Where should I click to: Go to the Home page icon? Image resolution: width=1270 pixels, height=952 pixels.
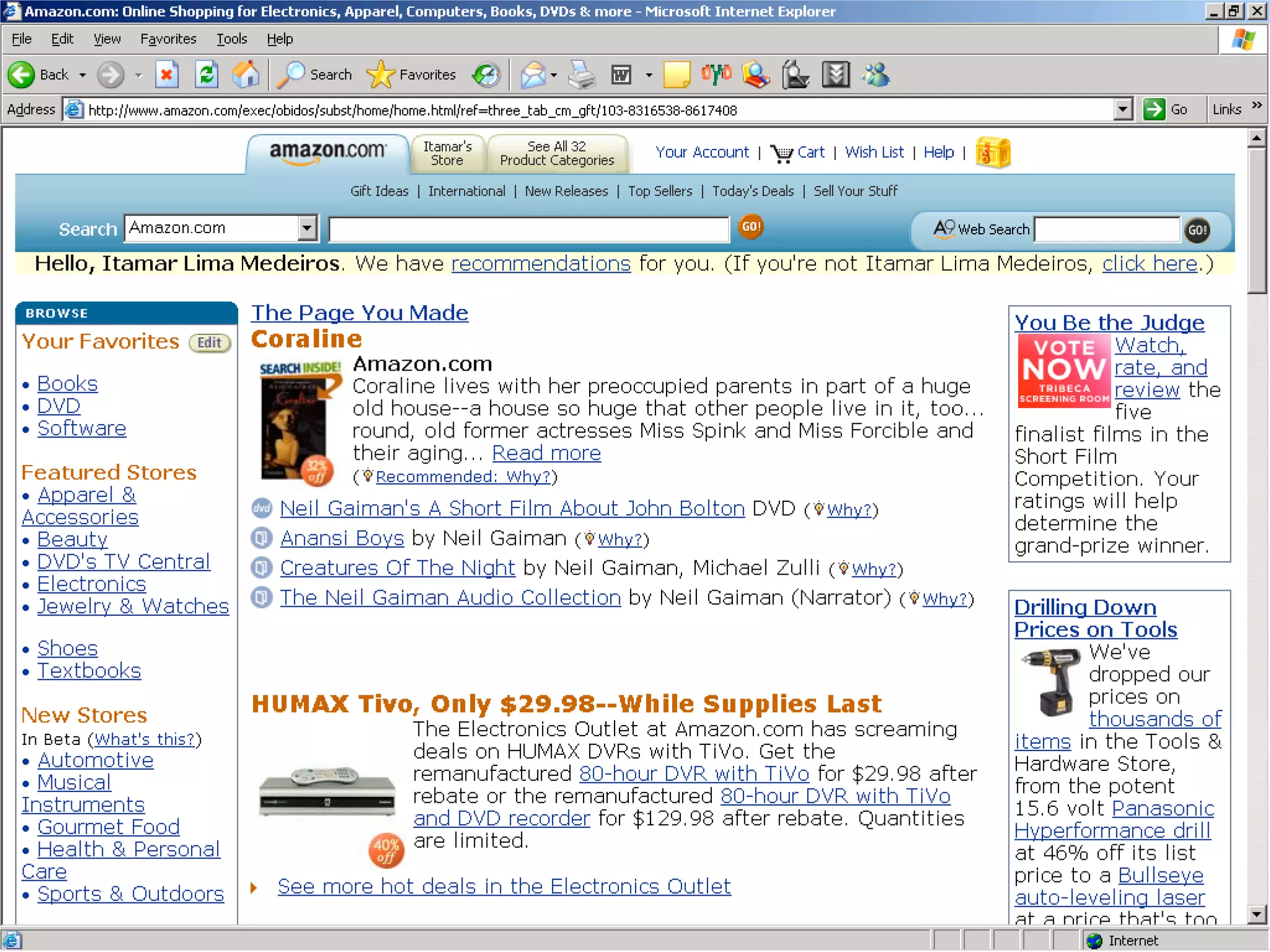pos(246,75)
